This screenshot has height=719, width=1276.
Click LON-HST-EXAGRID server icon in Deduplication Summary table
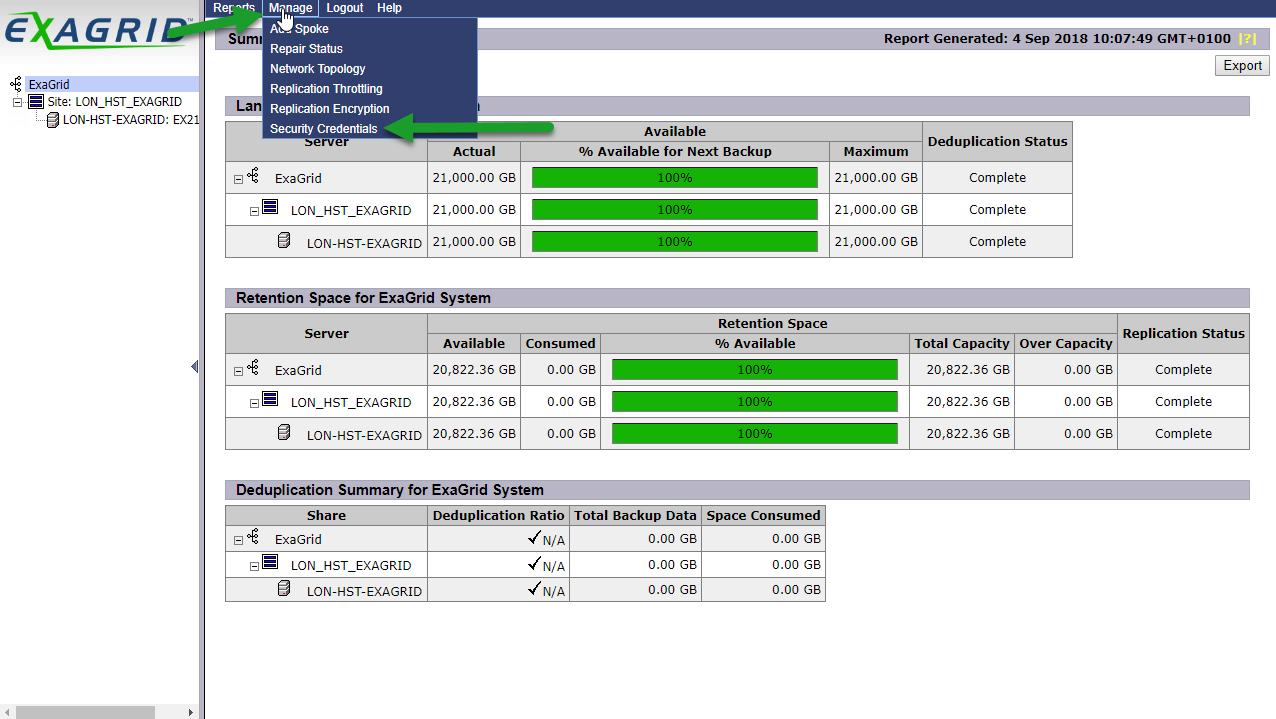(284, 588)
